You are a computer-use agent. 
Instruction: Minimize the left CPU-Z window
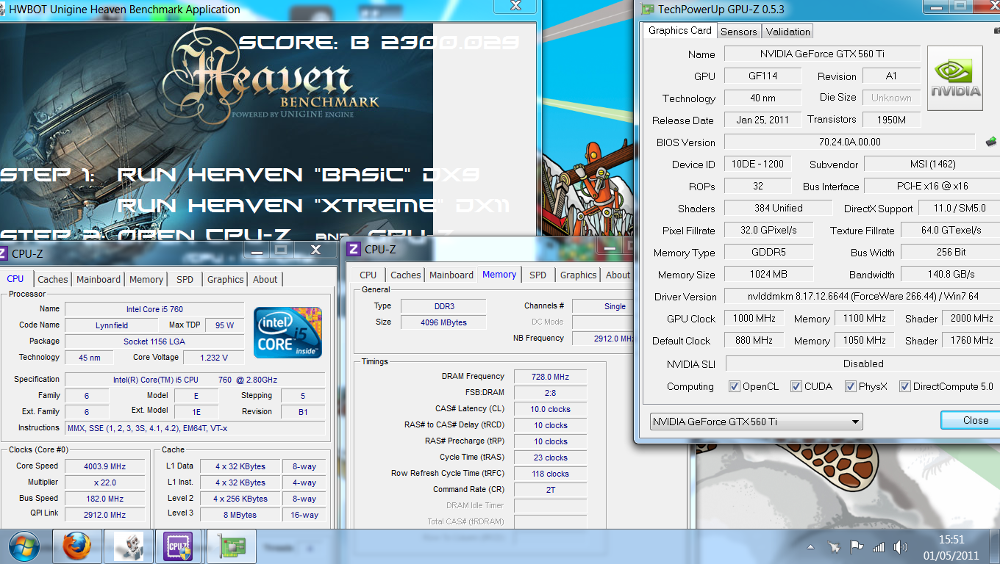tap(257, 249)
